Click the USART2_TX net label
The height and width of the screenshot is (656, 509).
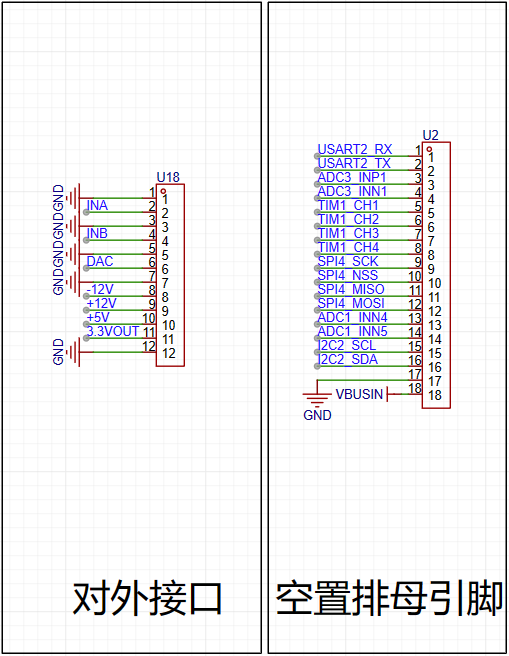click(x=354, y=163)
